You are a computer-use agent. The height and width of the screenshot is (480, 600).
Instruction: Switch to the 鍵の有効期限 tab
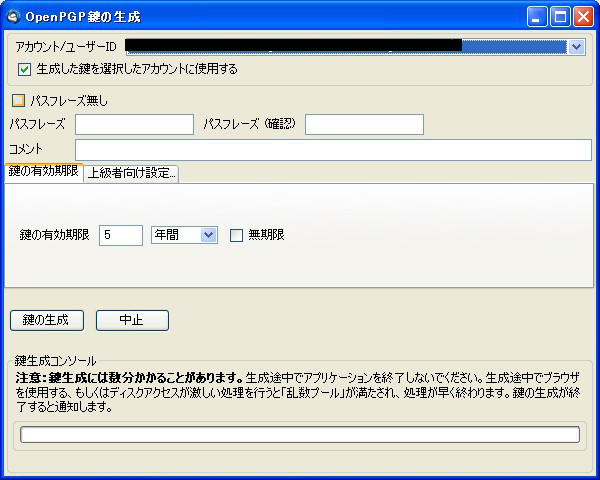[x=44, y=171]
